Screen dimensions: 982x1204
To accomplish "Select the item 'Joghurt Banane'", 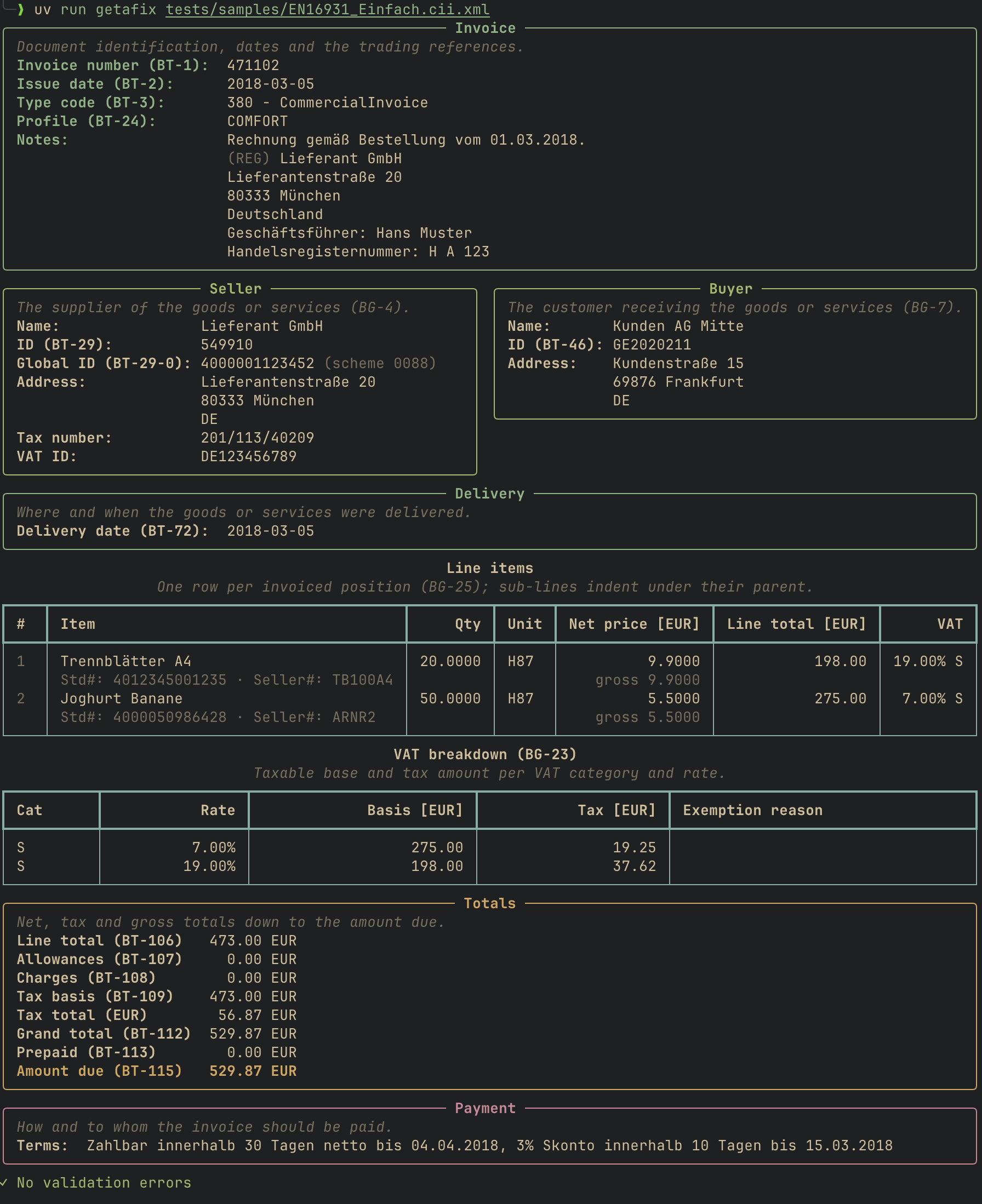I will pos(122,698).
